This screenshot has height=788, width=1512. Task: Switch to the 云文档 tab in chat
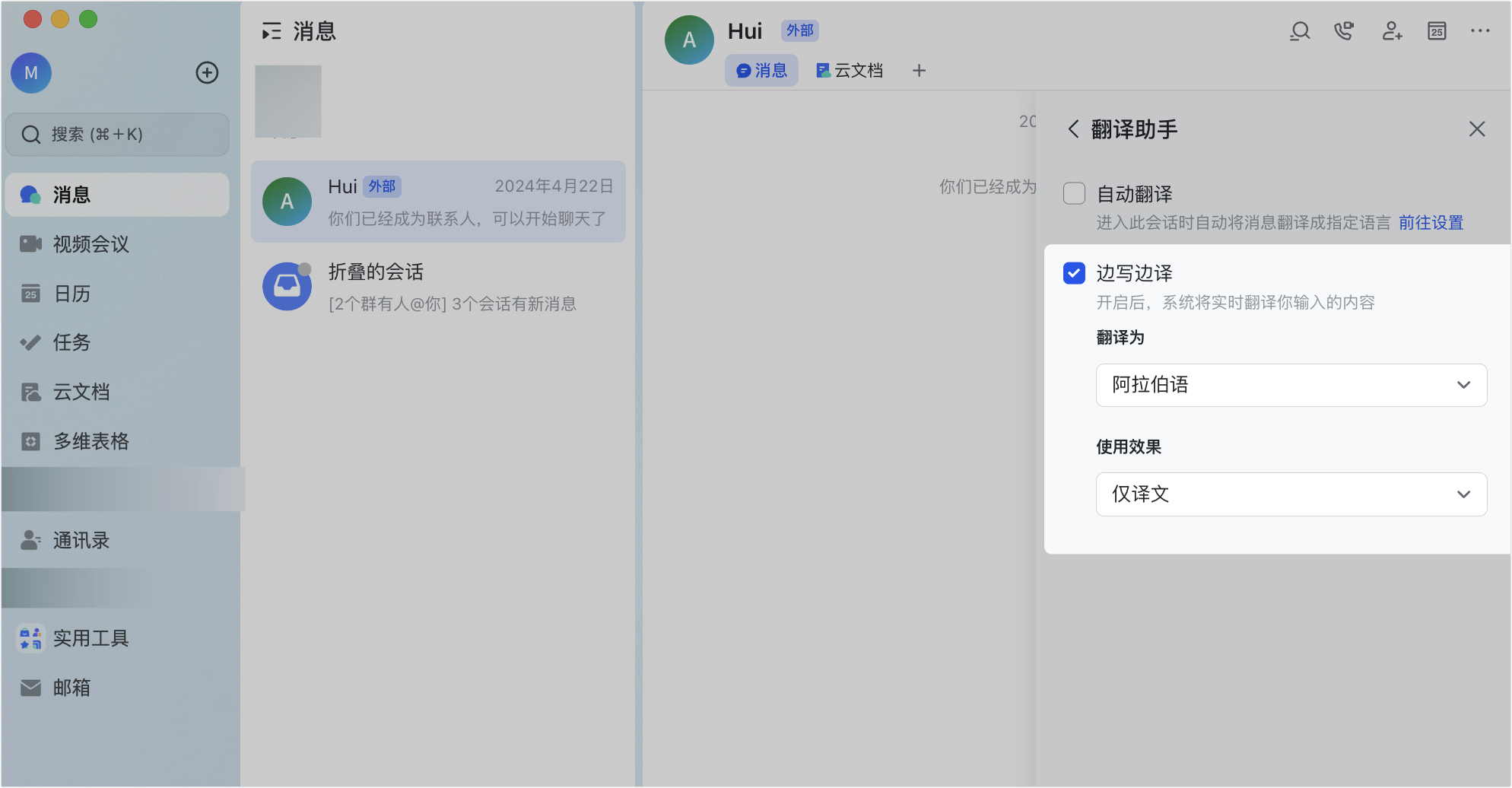point(850,71)
